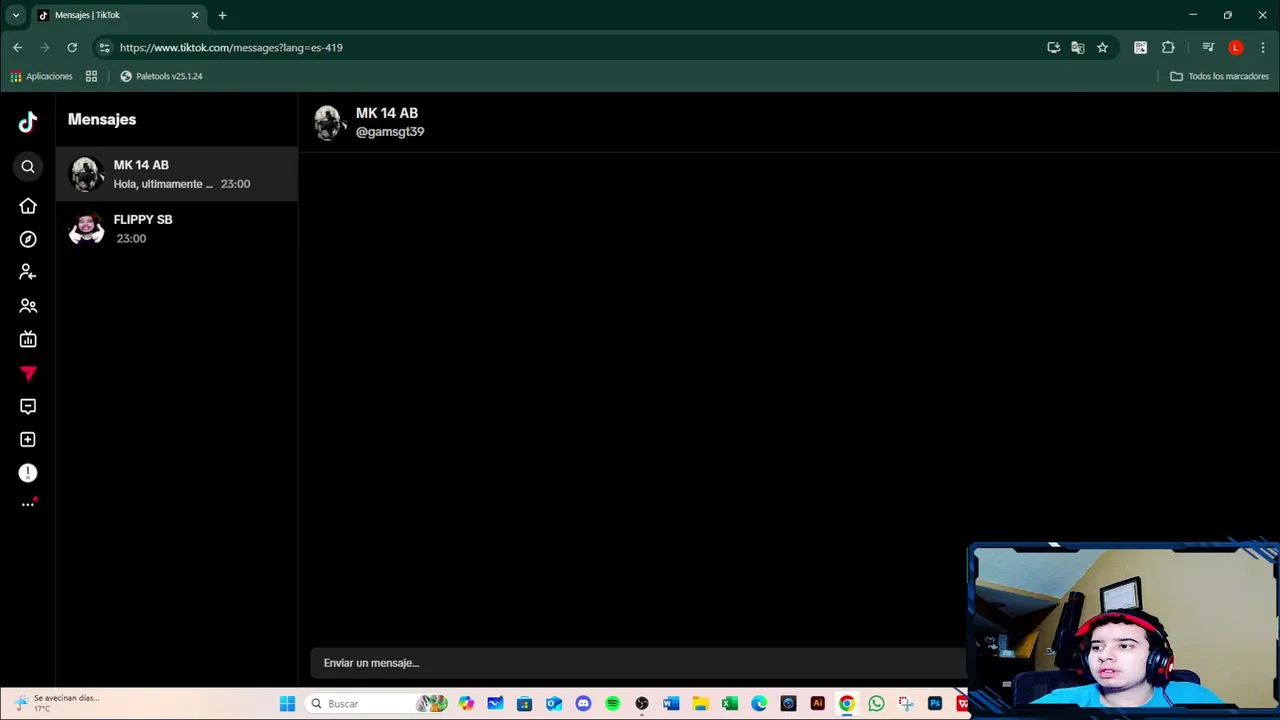
Task: Open the Chrome three-dot menu
Action: 1263,47
